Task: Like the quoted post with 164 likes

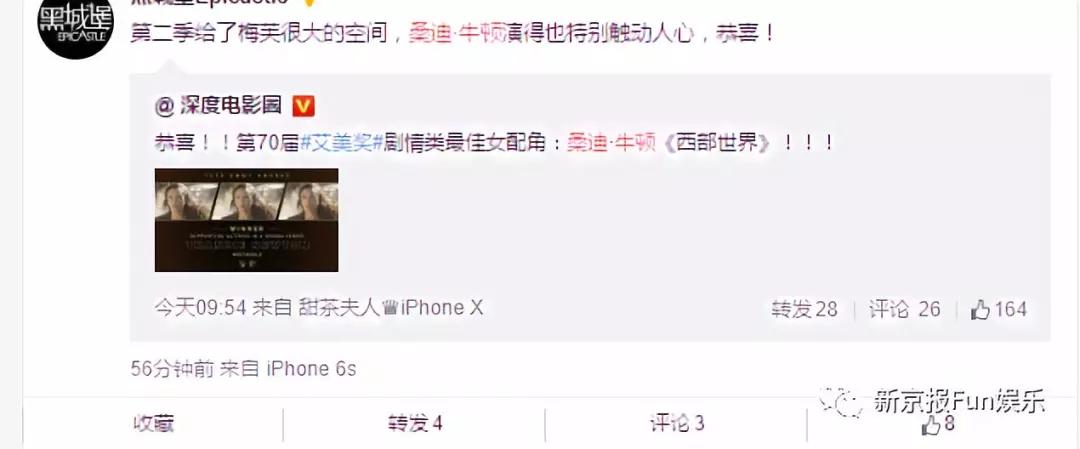Action: click(999, 309)
